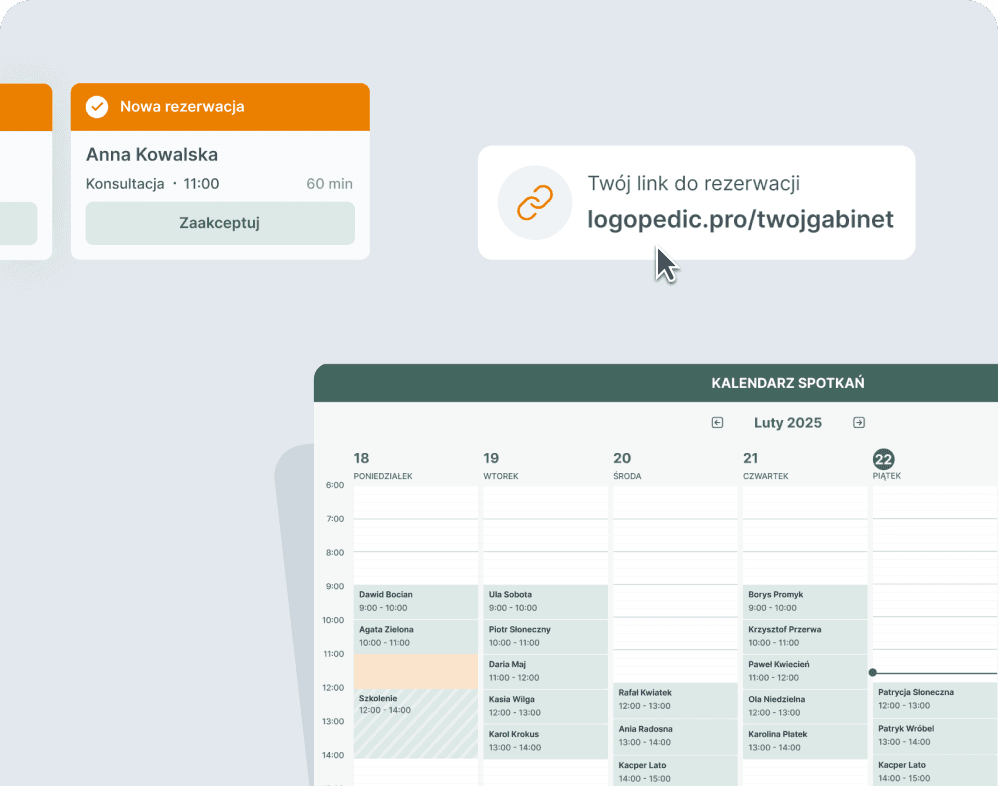Open Krzysztof Przerwa 10:00 appointment
The height and width of the screenshot is (786, 998).
click(x=805, y=636)
